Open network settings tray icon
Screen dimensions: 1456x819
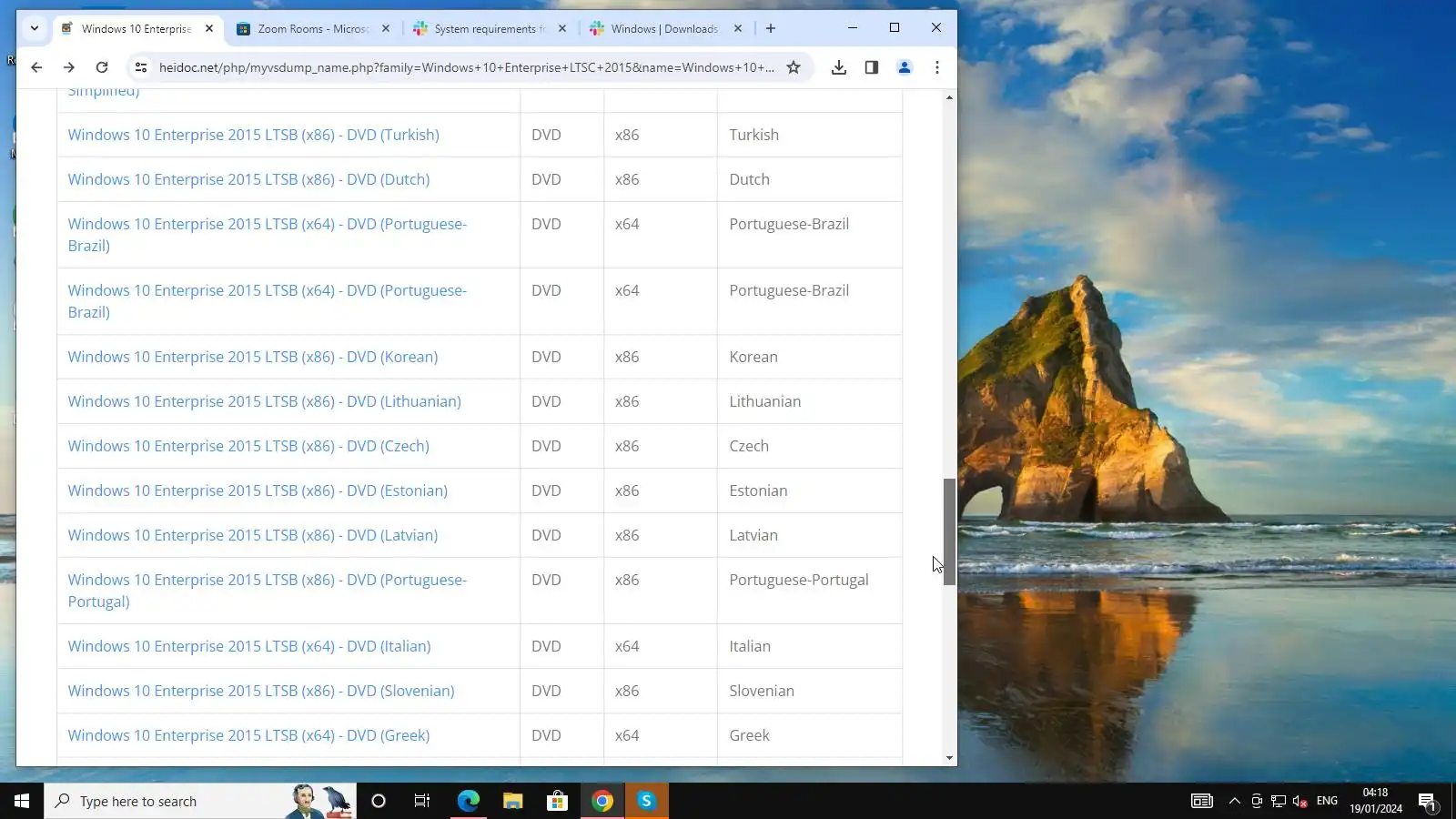[1279, 801]
